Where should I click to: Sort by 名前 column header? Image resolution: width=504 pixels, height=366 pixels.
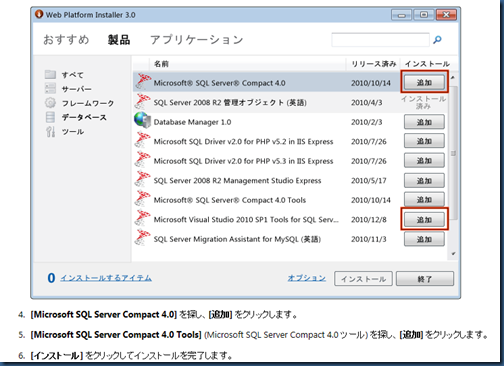point(161,64)
